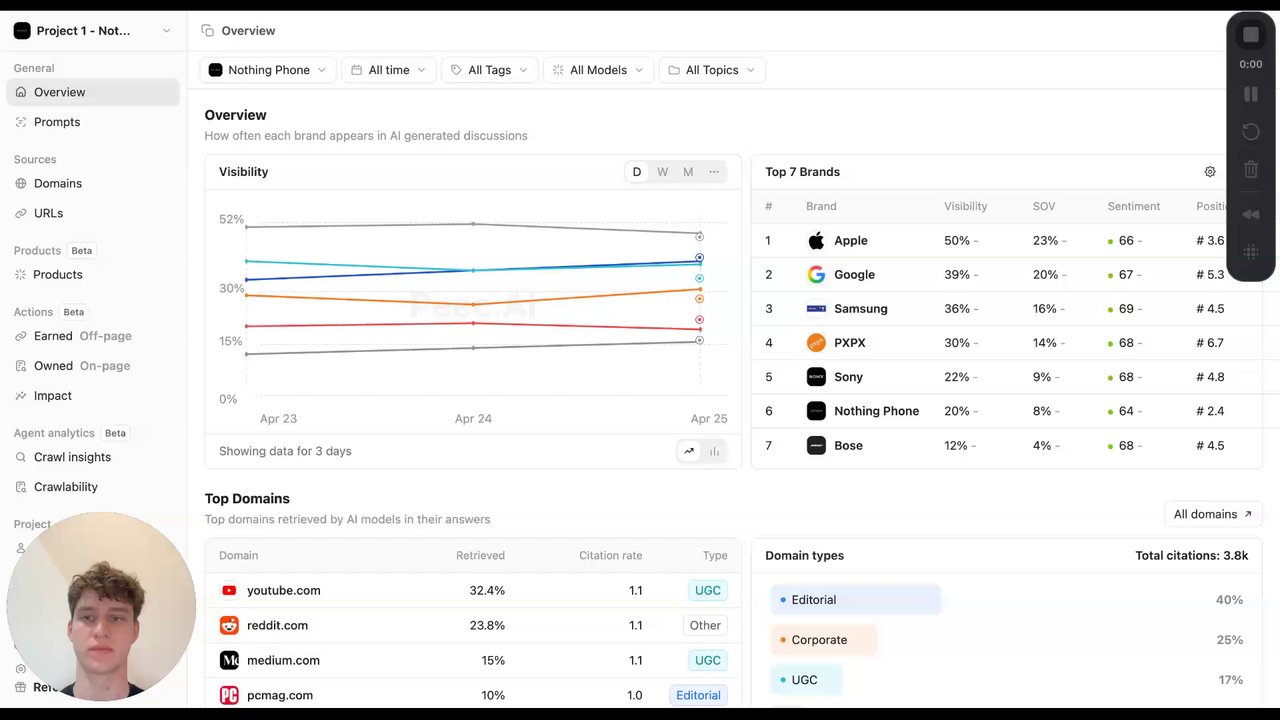This screenshot has height=720, width=1280.
Task: Open the Visibility chart more options menu
Action: [x=714, y=172]
